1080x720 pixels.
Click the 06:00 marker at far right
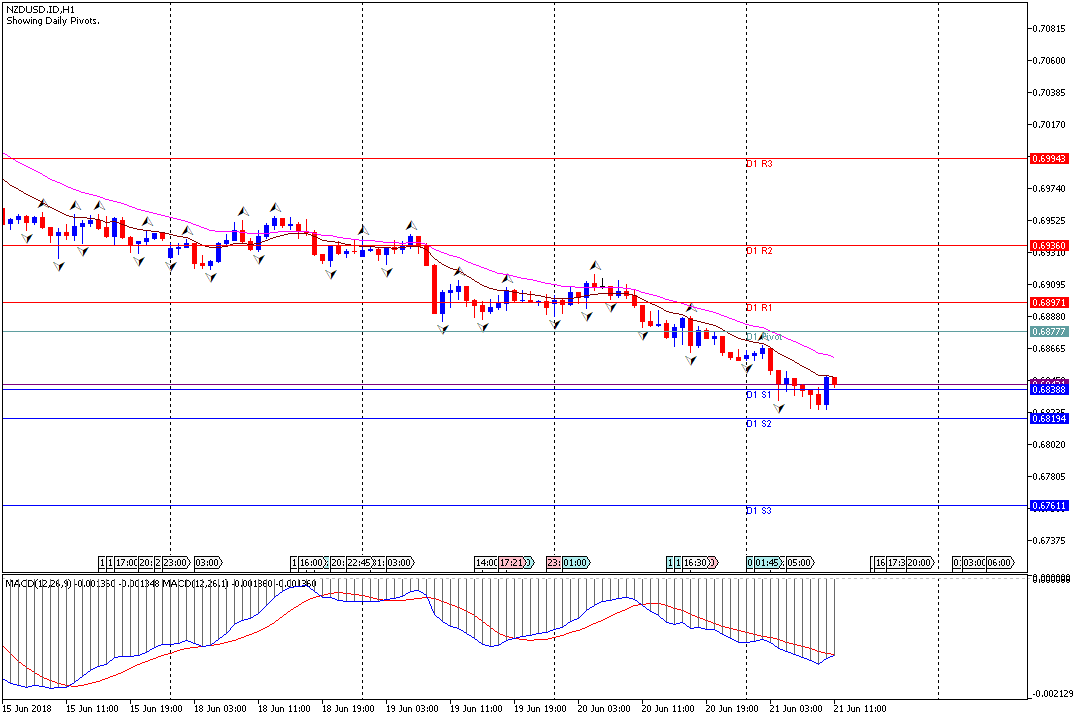point(1000,563)
